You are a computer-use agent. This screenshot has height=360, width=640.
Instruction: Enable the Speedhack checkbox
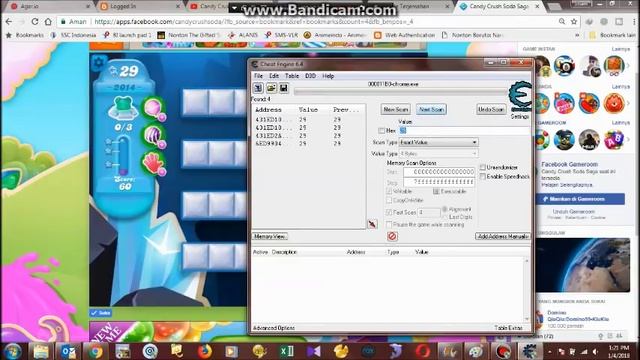[483, 176]
